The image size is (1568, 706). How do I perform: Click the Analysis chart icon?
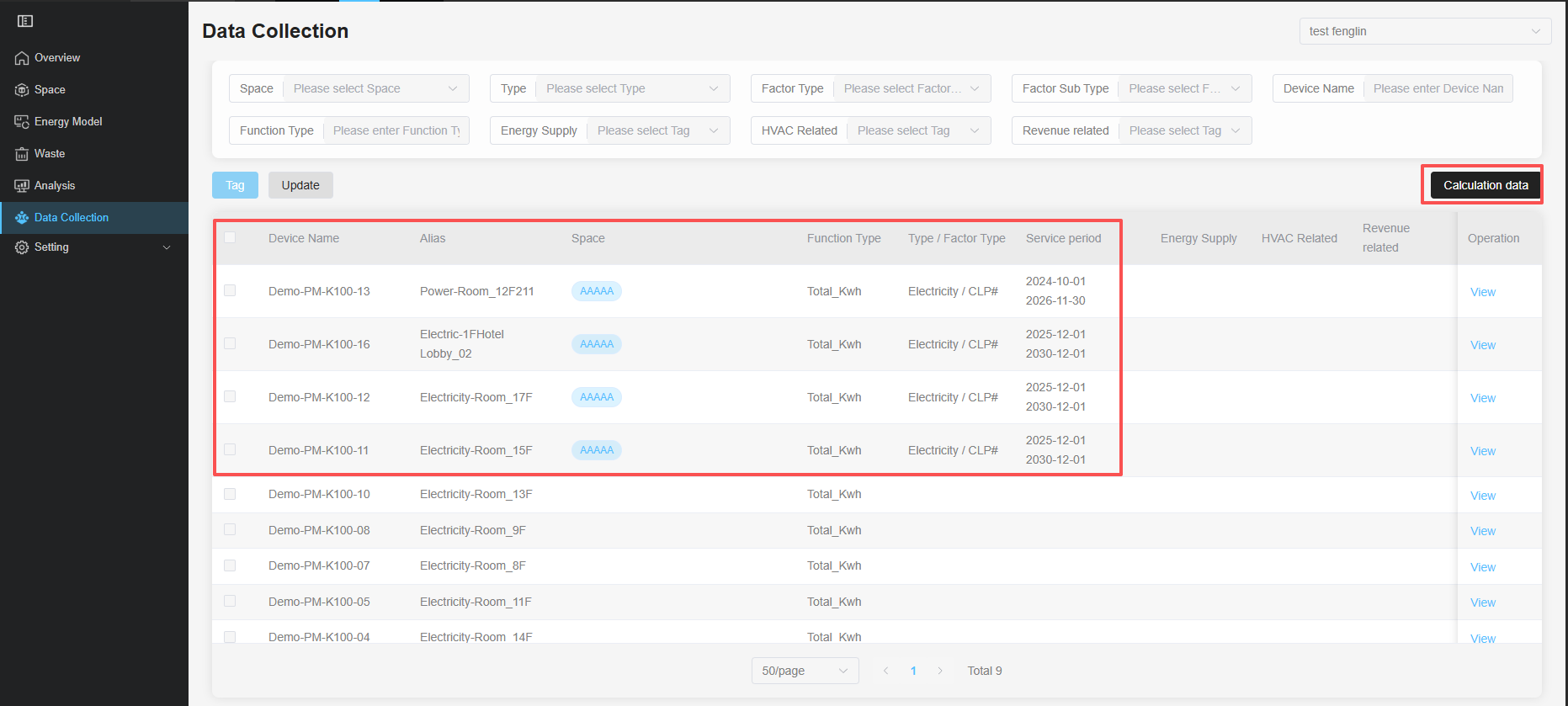pyautogui.click(x=22, y=186)
